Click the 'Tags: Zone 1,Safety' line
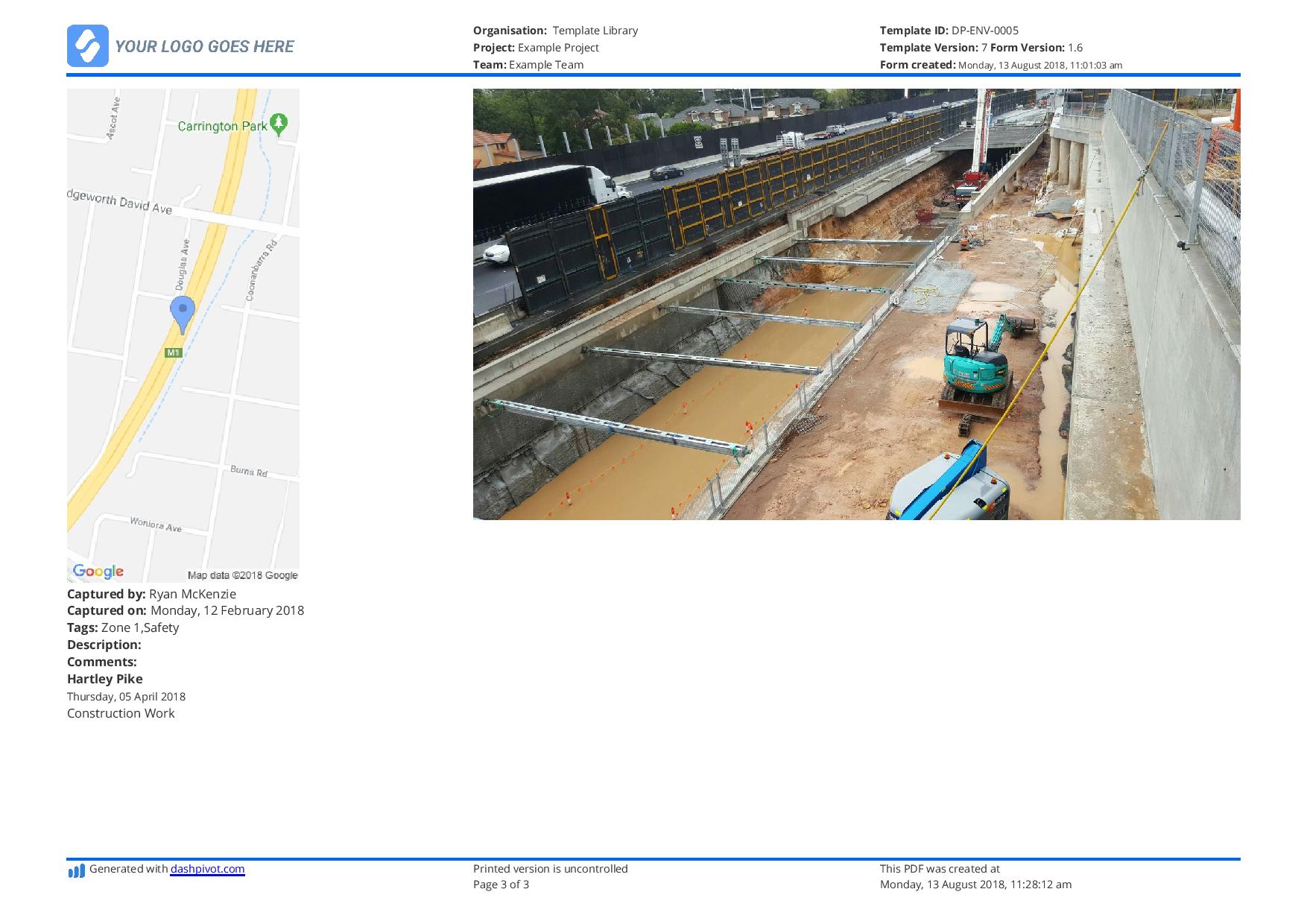Viewport: 1307px width, 924px height. click(123, 627)
